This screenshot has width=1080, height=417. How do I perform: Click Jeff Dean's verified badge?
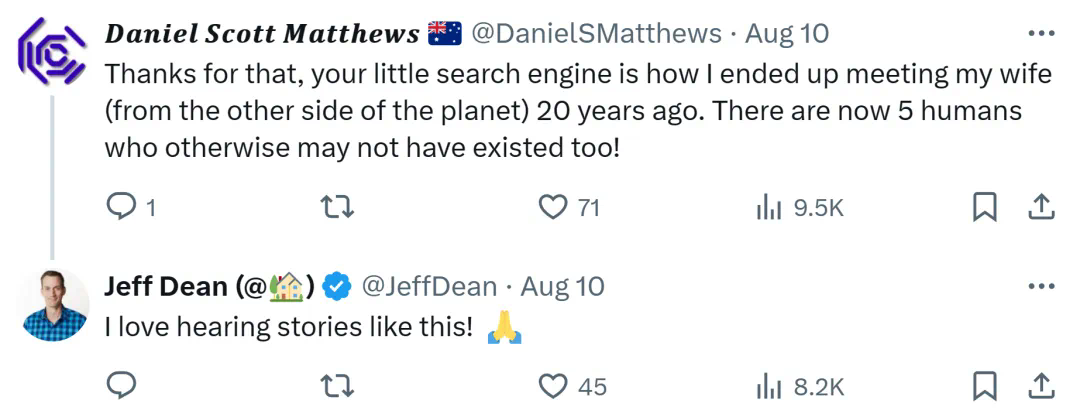tap(339, 287)
